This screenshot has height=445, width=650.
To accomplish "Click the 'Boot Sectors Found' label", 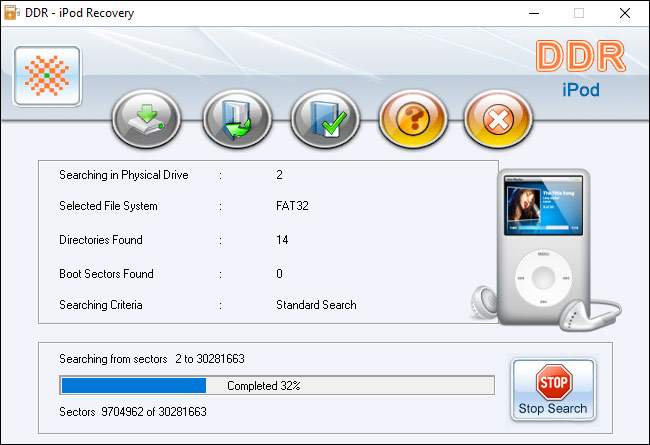I will click(x=106, y=274).
